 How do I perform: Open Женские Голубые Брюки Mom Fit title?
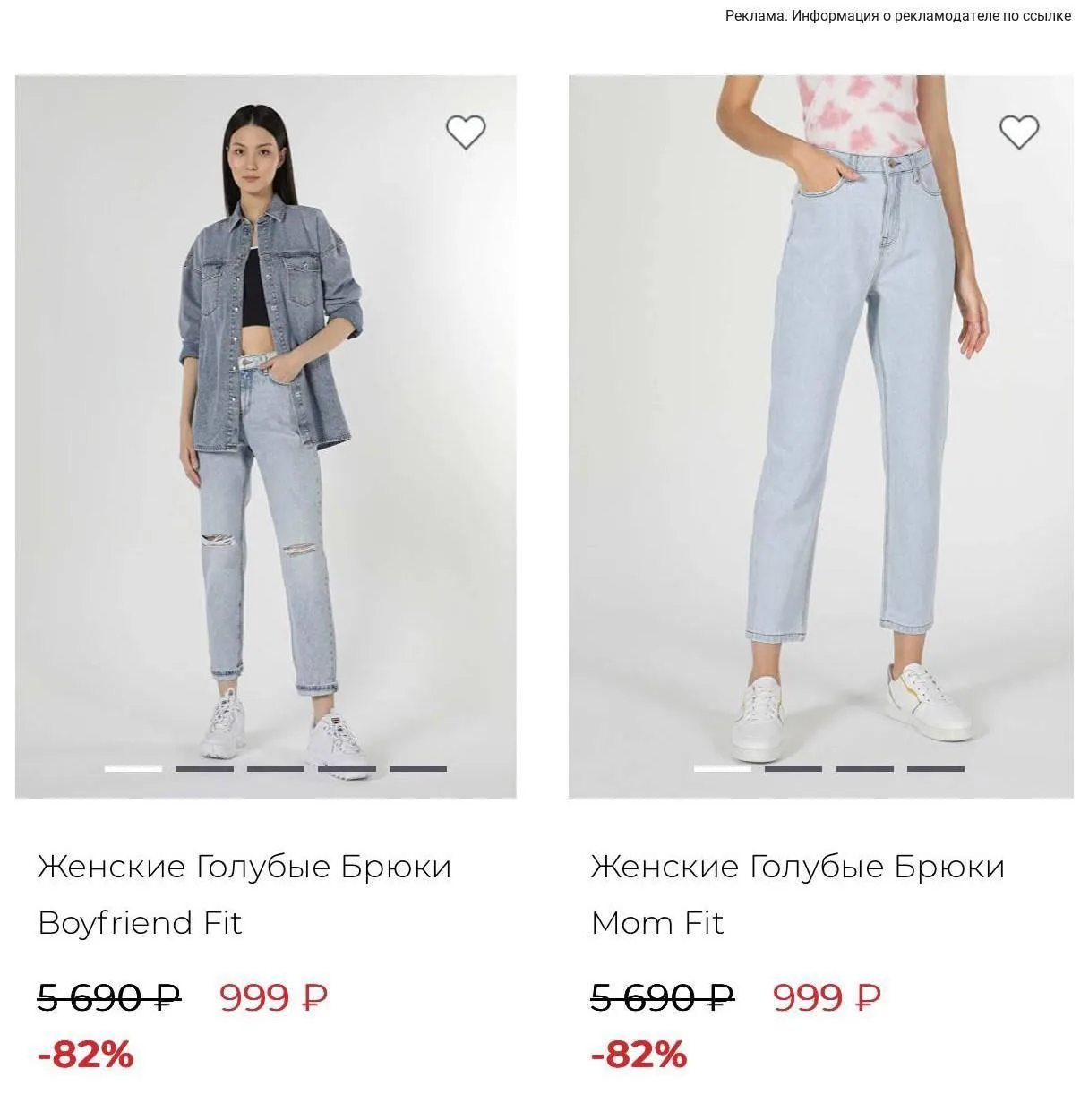798,894
